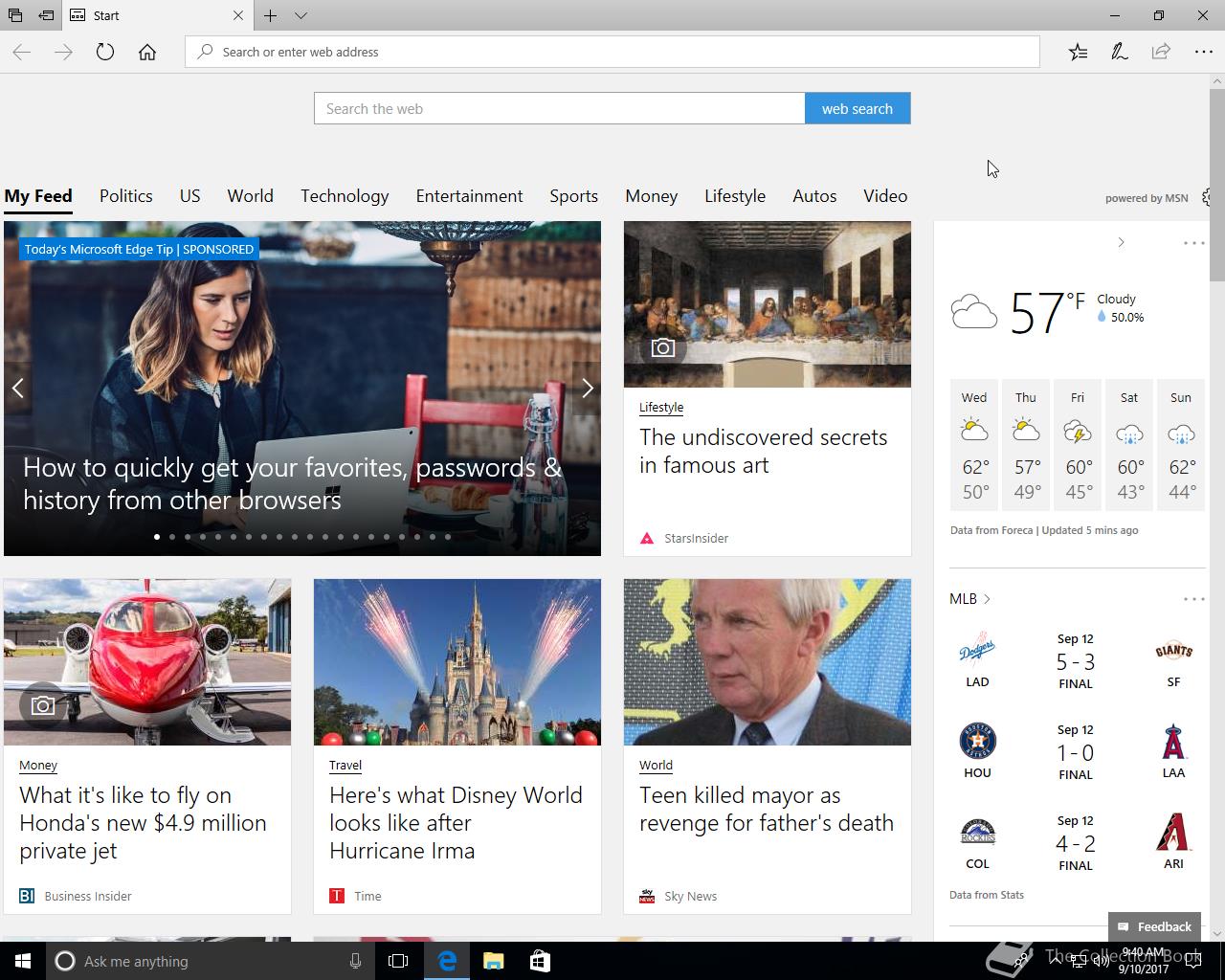Click the Dodgers LAD team logo
Screen dimensions: 1225x980
pos(977,650)
